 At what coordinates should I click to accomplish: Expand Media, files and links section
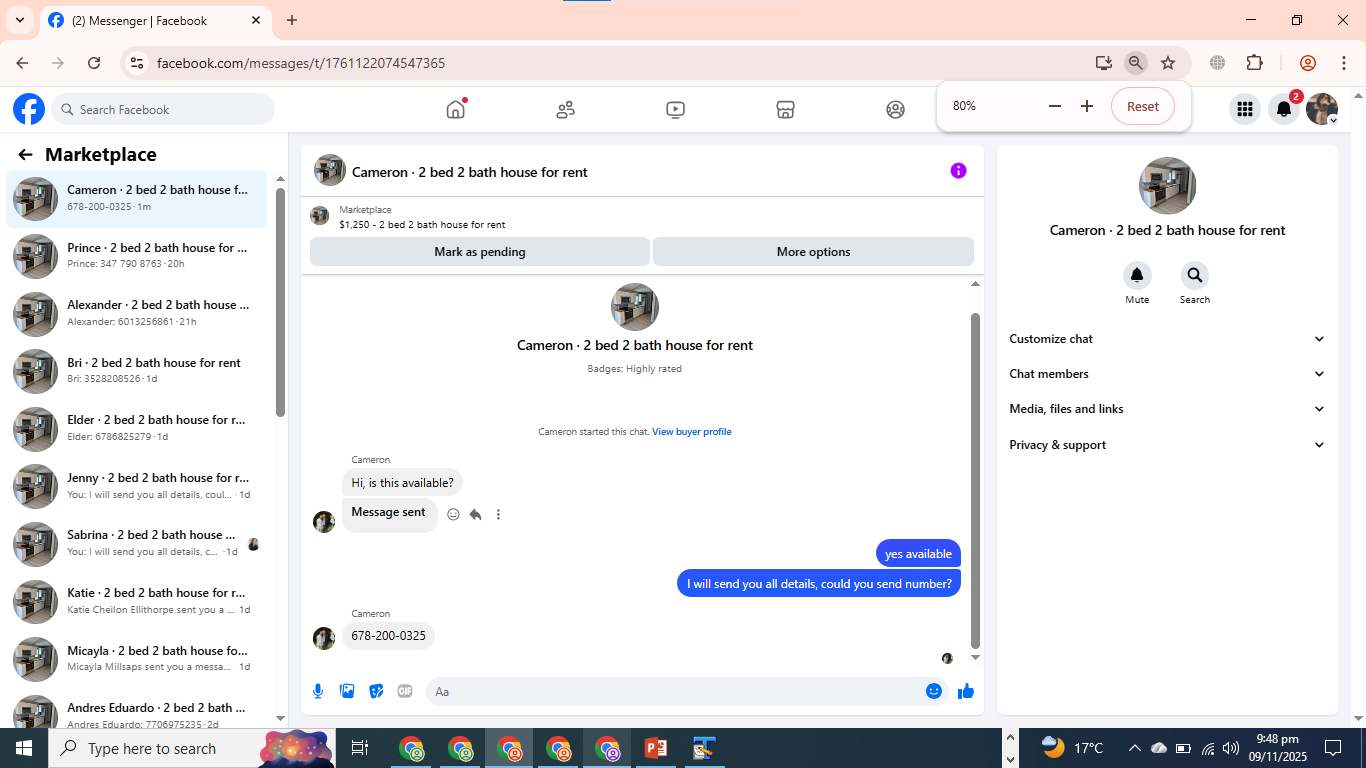(1167, 409)
